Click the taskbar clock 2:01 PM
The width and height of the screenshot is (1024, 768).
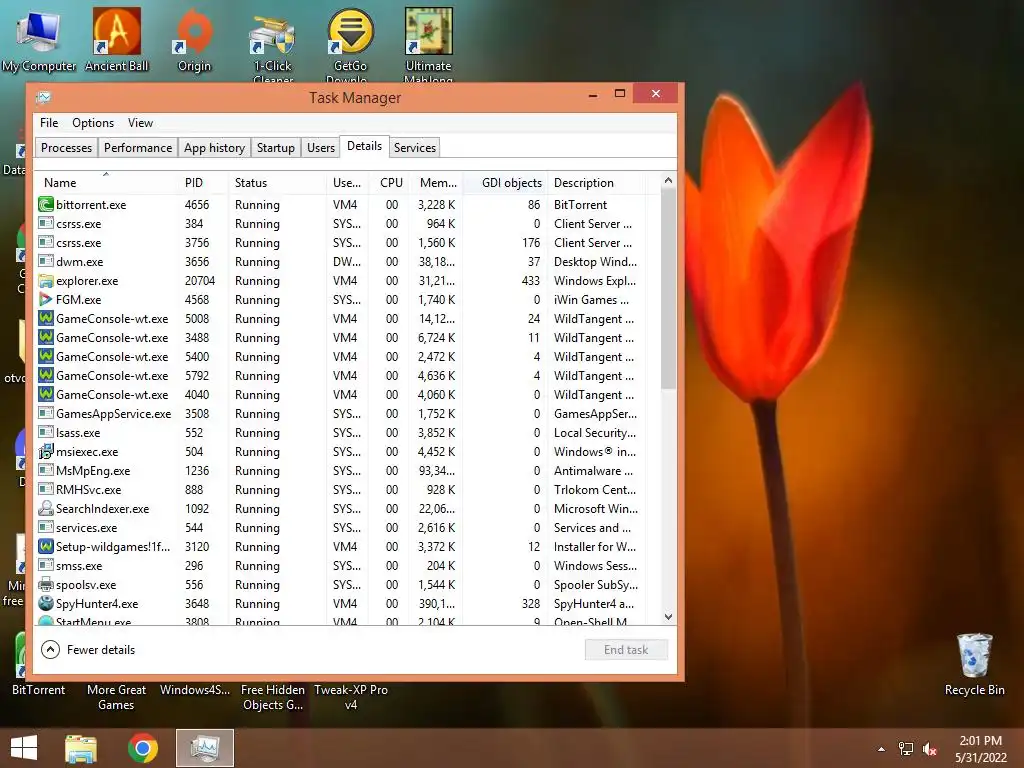[980, 741]
